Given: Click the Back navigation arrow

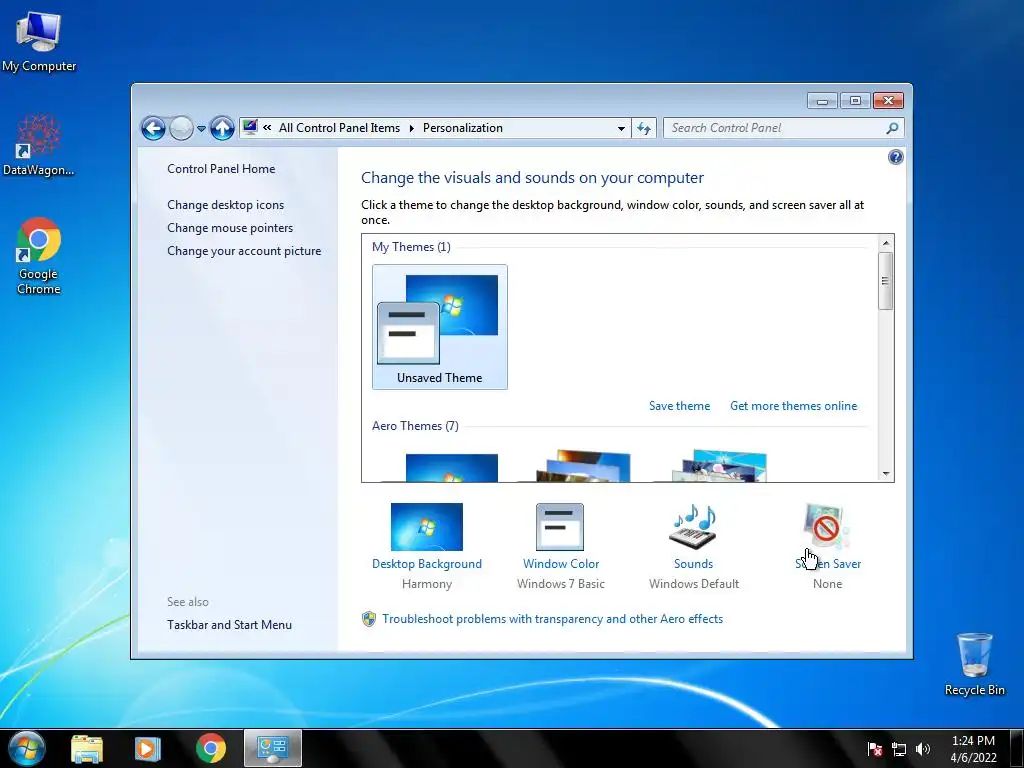Looking at the screenshot, I should click(x=153, y=128).
